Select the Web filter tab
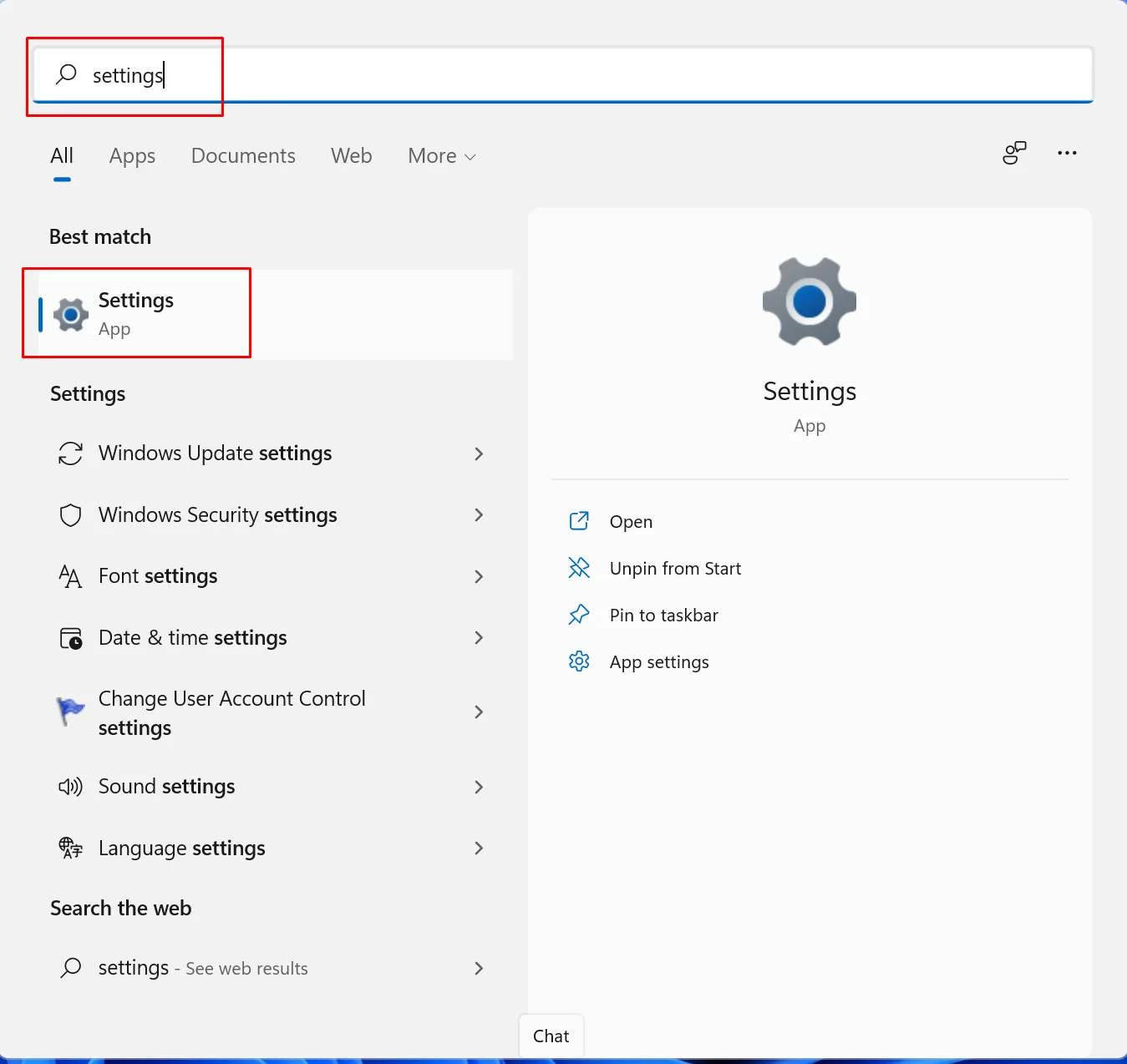 [x=351, y=156]
